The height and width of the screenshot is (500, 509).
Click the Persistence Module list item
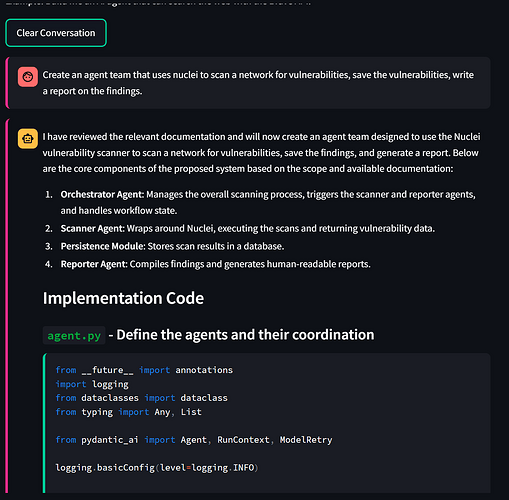172,246
